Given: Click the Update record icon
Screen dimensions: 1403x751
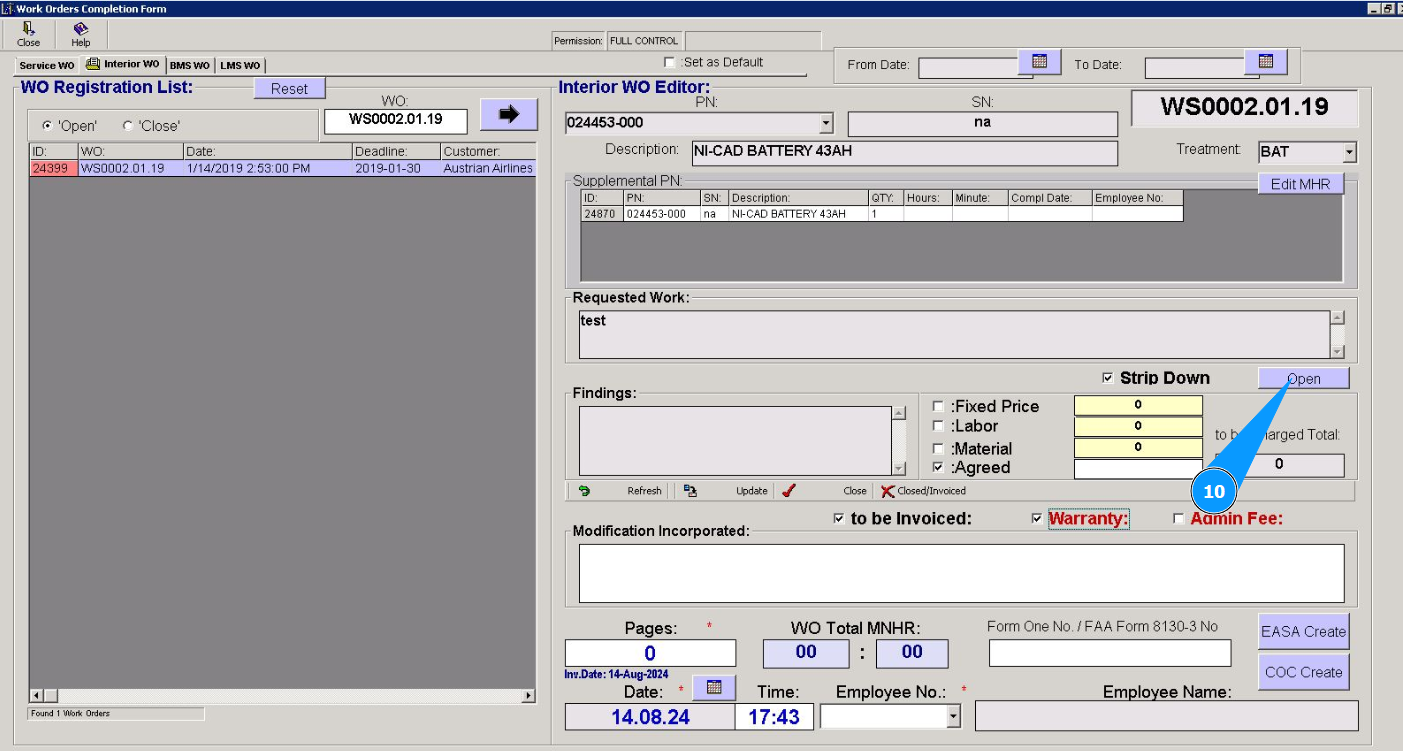Looking at the screenshot, I should point(690,491).
